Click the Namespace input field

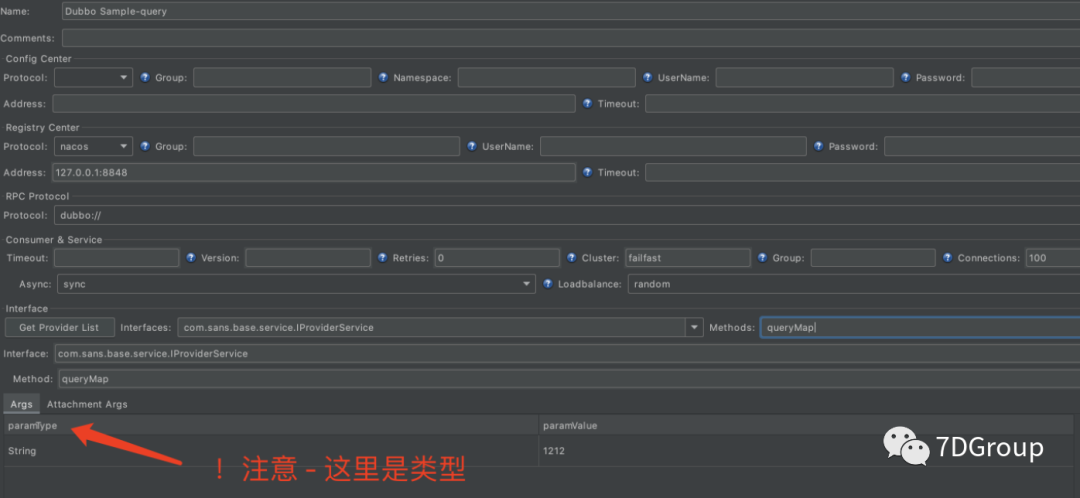[x=546, y=78]
